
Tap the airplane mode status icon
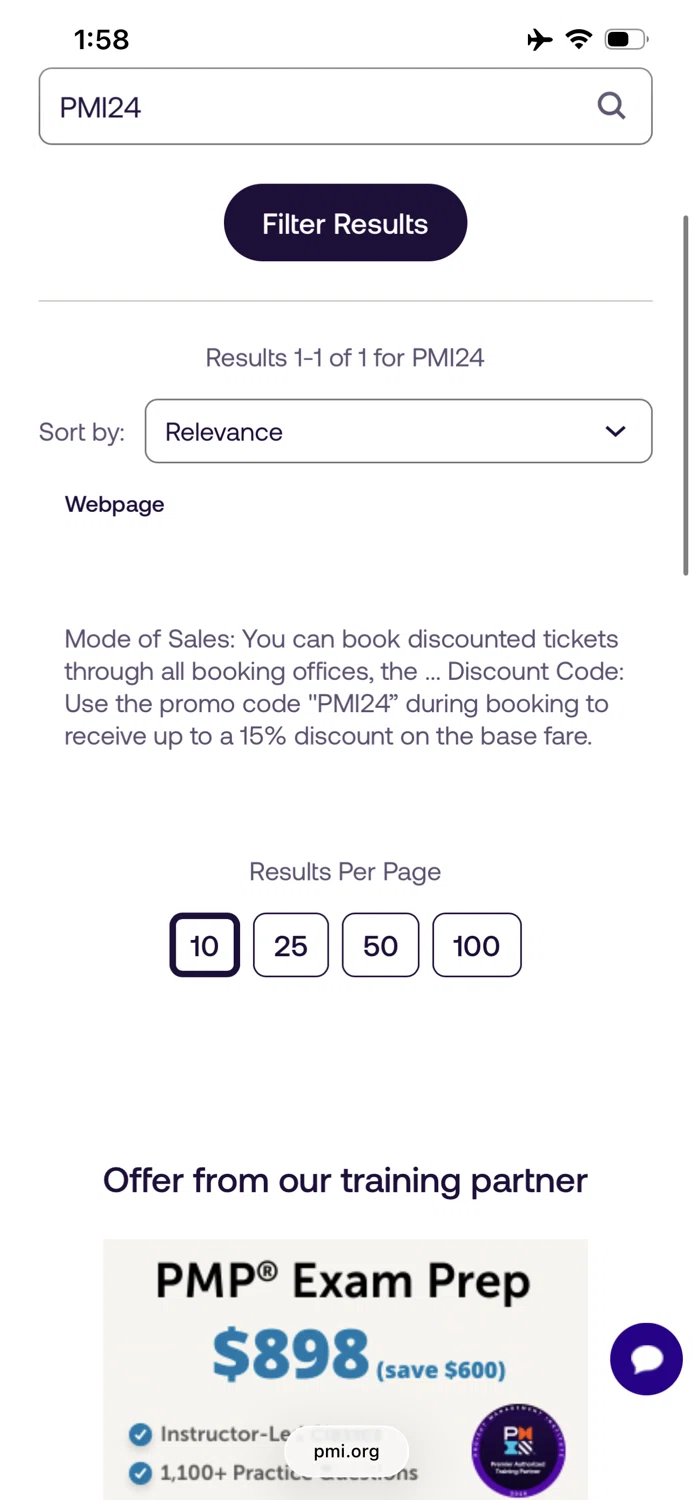(539, 39)
